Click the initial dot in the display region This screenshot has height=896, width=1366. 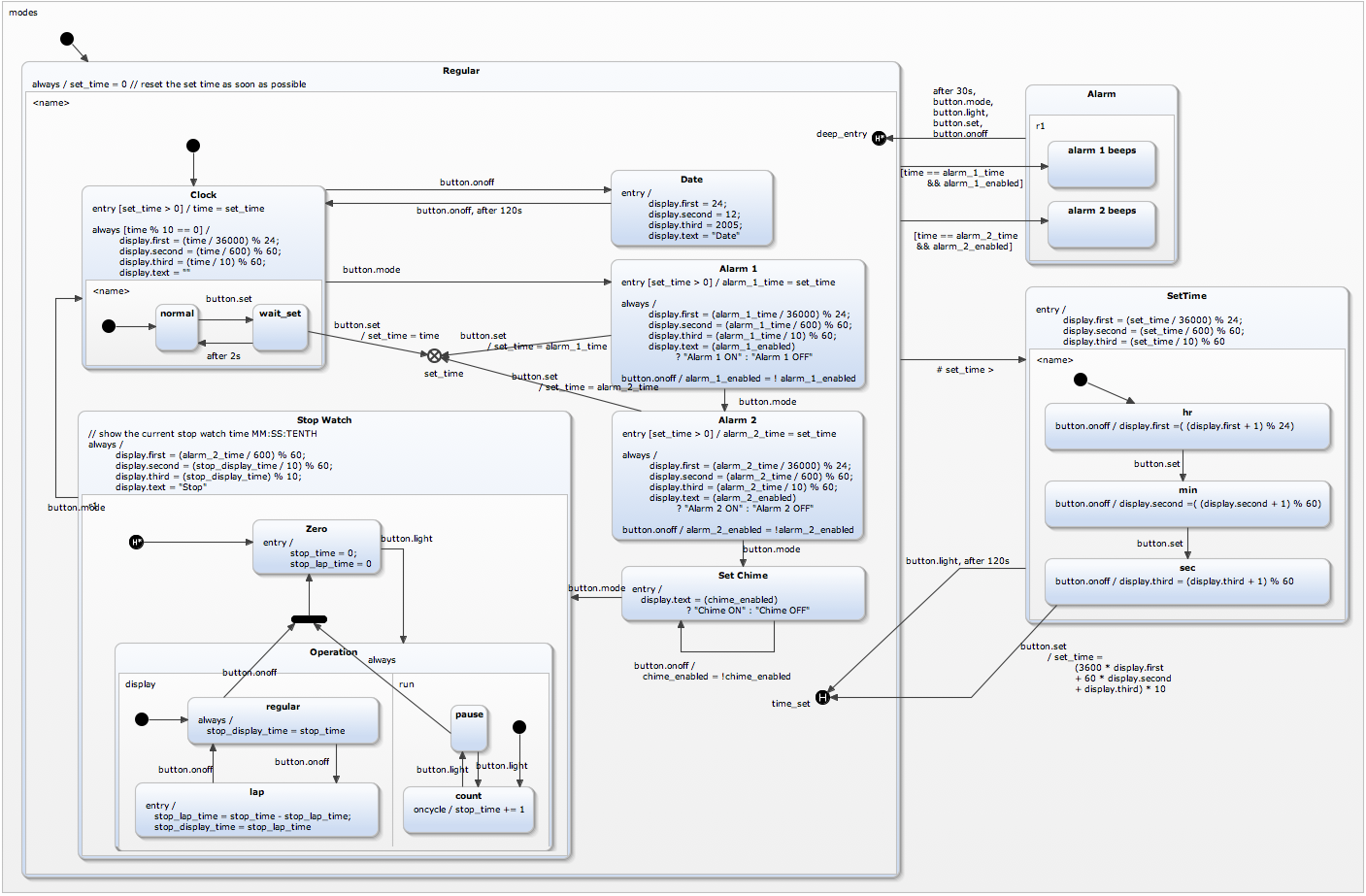click(143, 718)
